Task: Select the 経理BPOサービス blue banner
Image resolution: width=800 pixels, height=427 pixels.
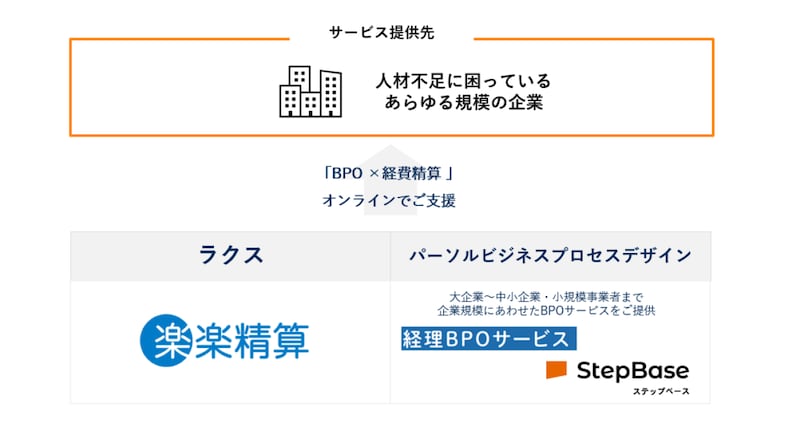Action: [x=487, y=338]
